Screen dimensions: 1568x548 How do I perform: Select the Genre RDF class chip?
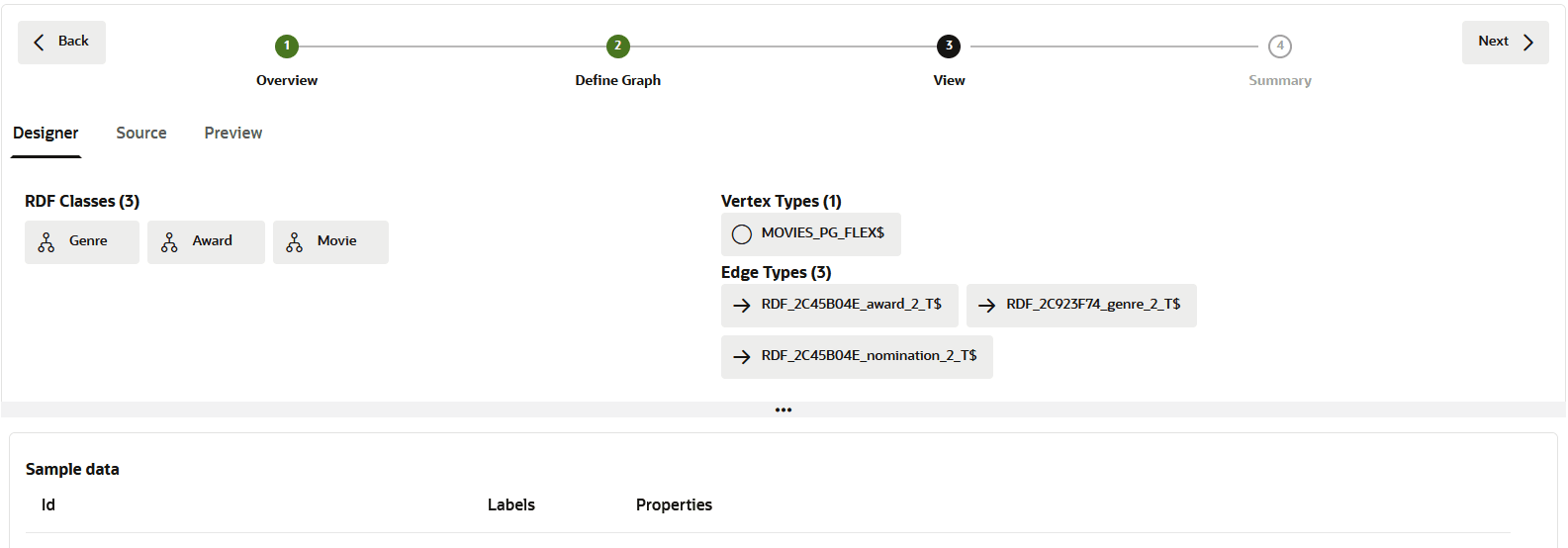[82, 242]
